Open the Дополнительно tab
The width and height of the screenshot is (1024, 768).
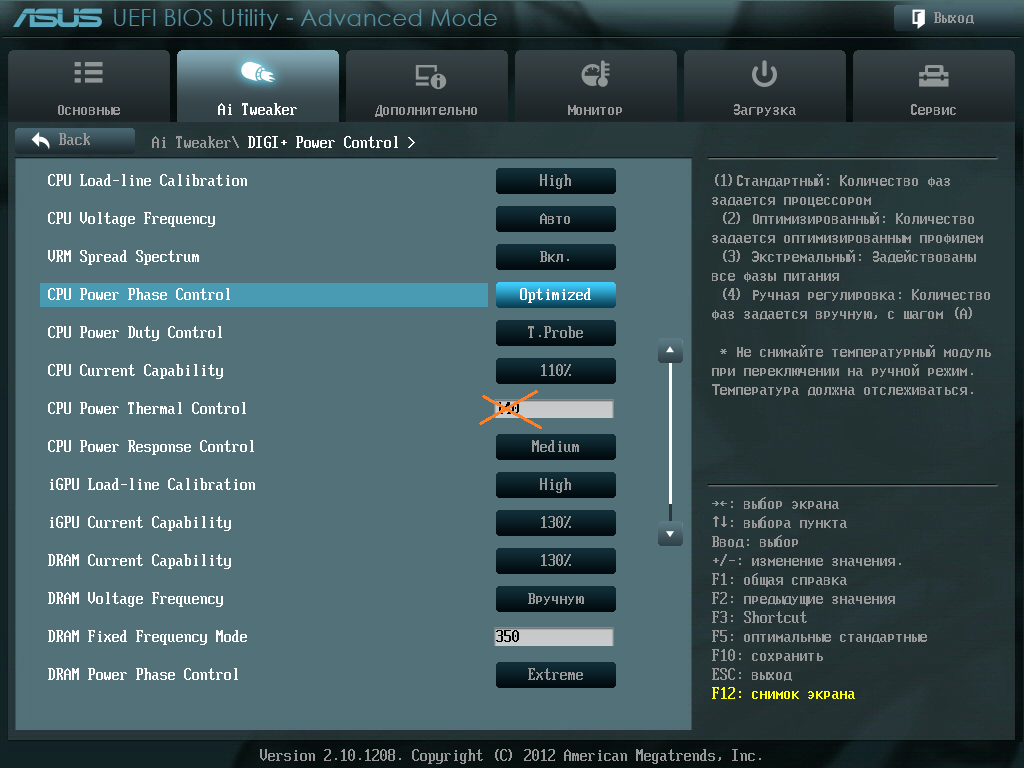point(426,86)
